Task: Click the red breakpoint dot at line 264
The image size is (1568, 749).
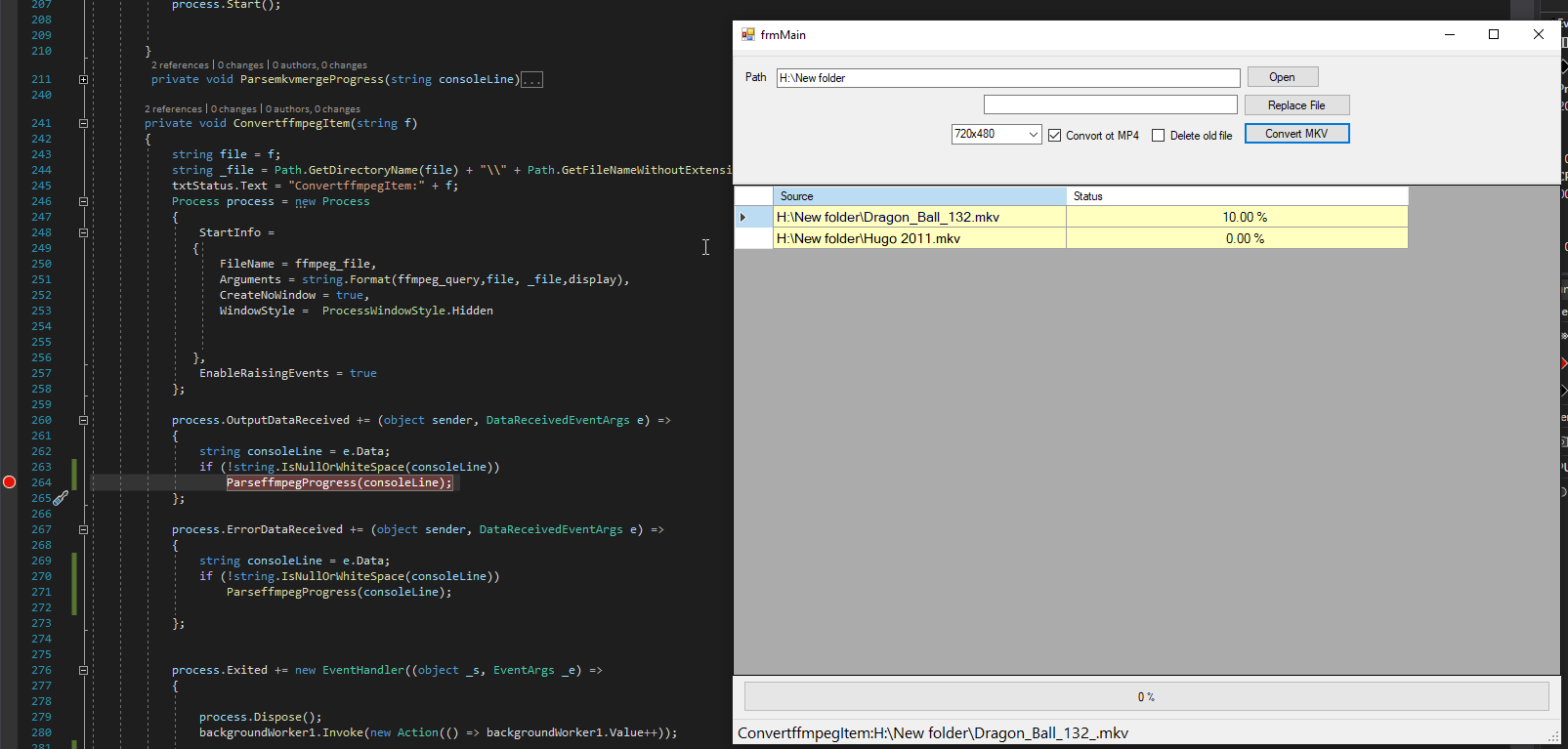Action: click(10, 482)
